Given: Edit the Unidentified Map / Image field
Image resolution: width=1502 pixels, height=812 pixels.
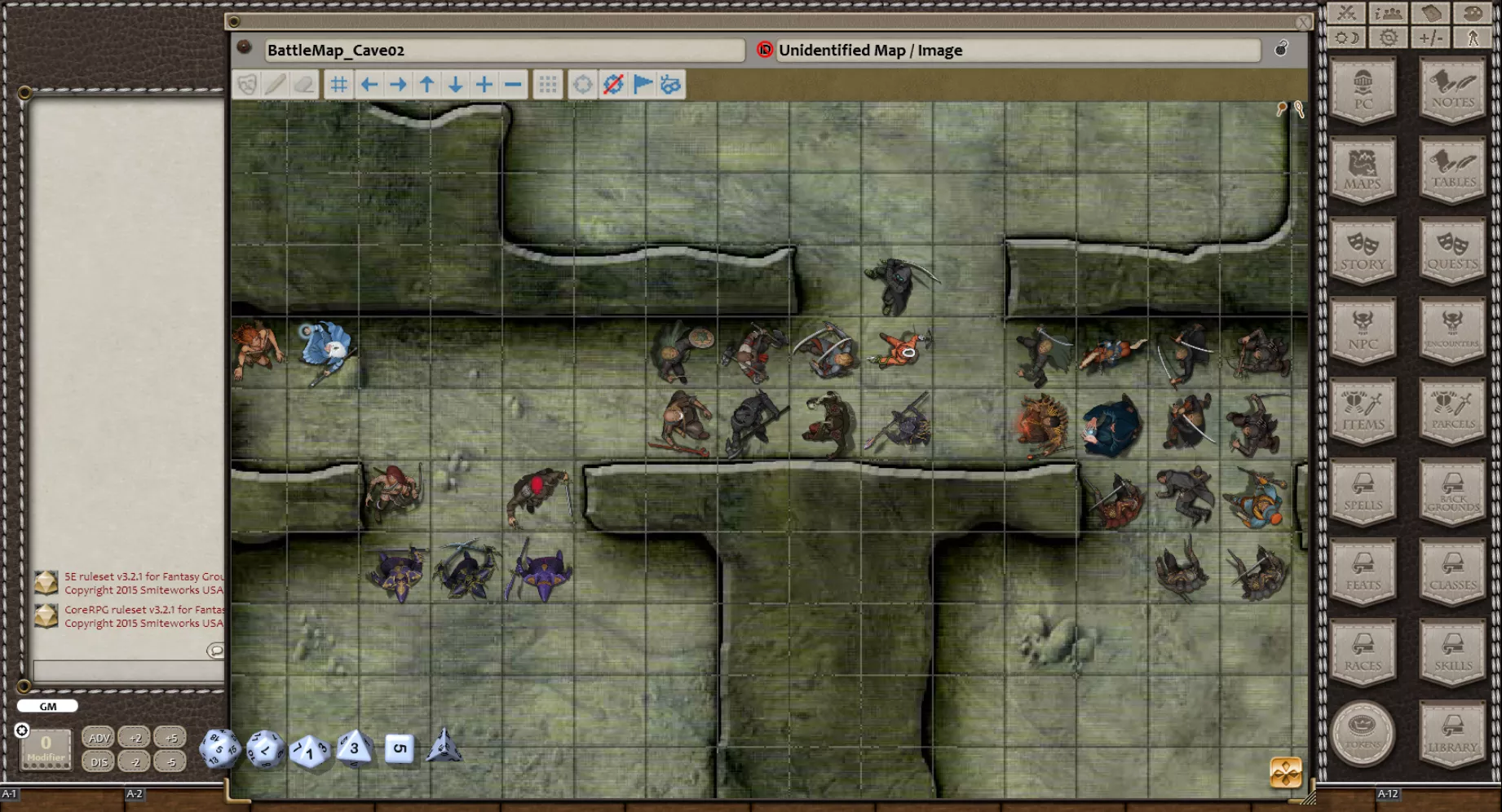Looking at the screenshot, I should tap(1018, 51).
